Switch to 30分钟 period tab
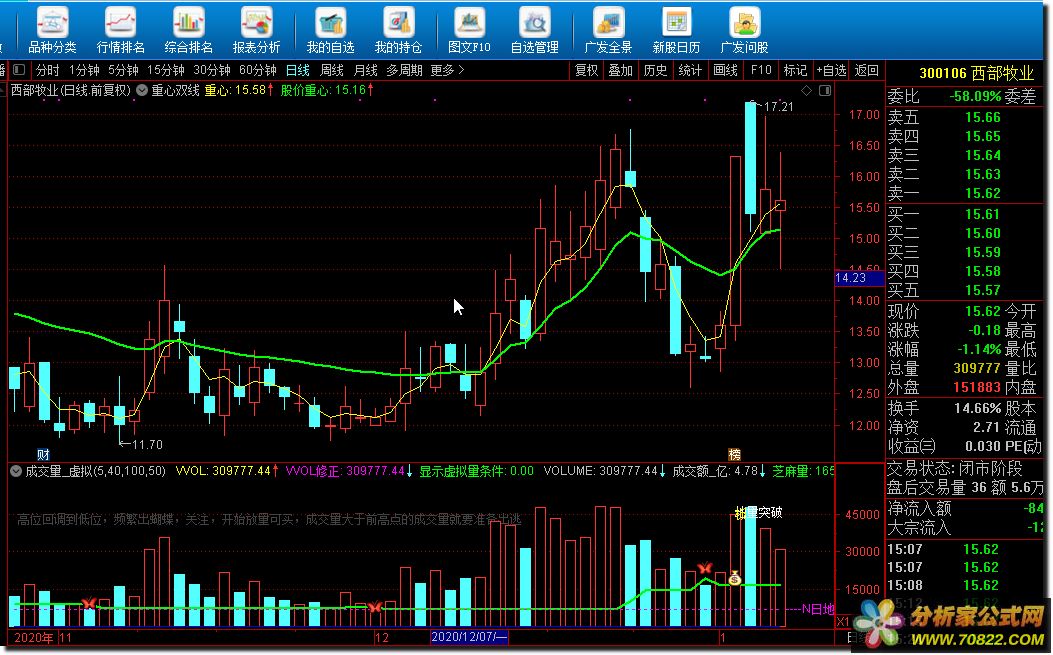This screenshot has width=1053, height=655. [x=212, y=70]
